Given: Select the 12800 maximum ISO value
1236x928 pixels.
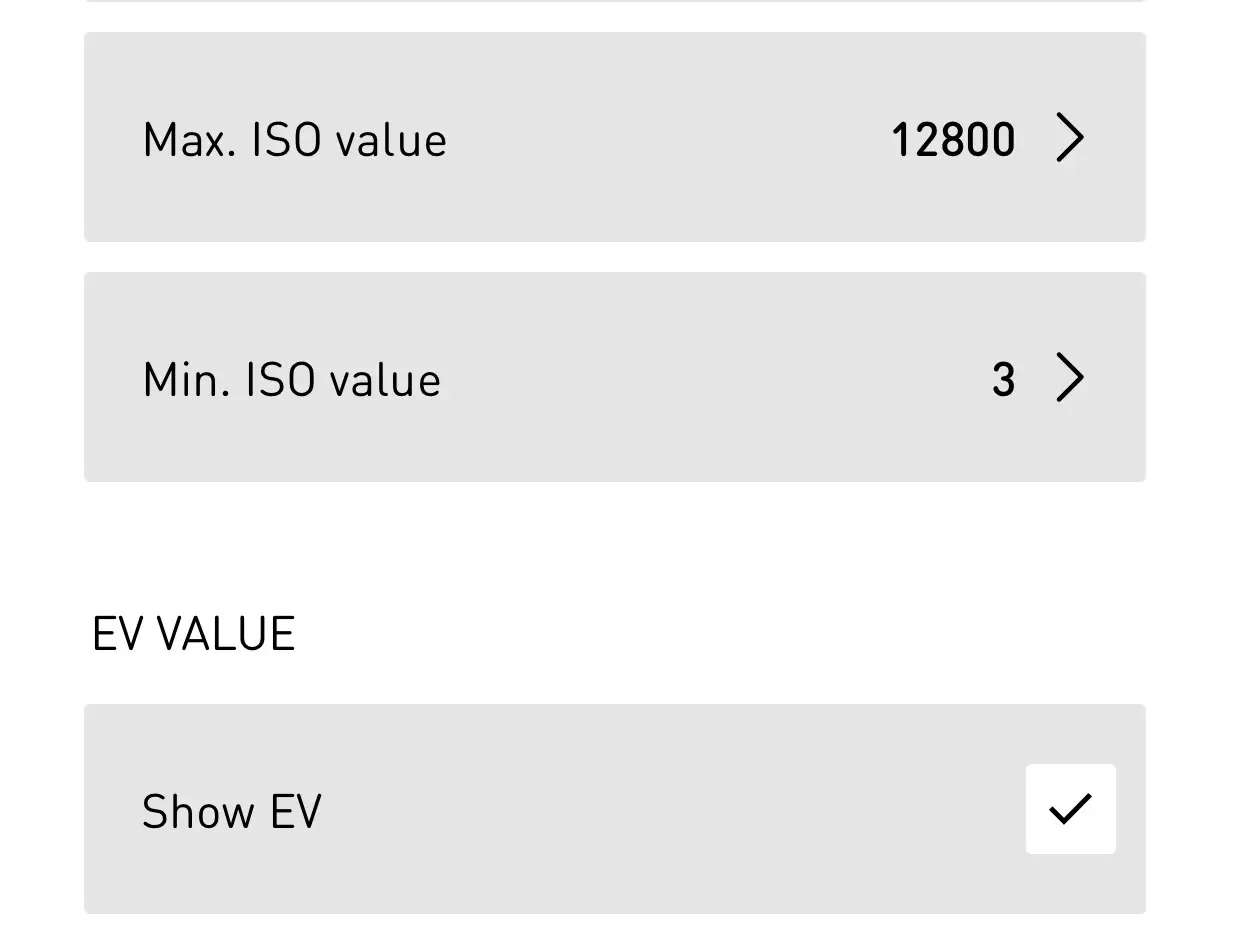Looking at the screenshot, I should click(x=952, y=139).
